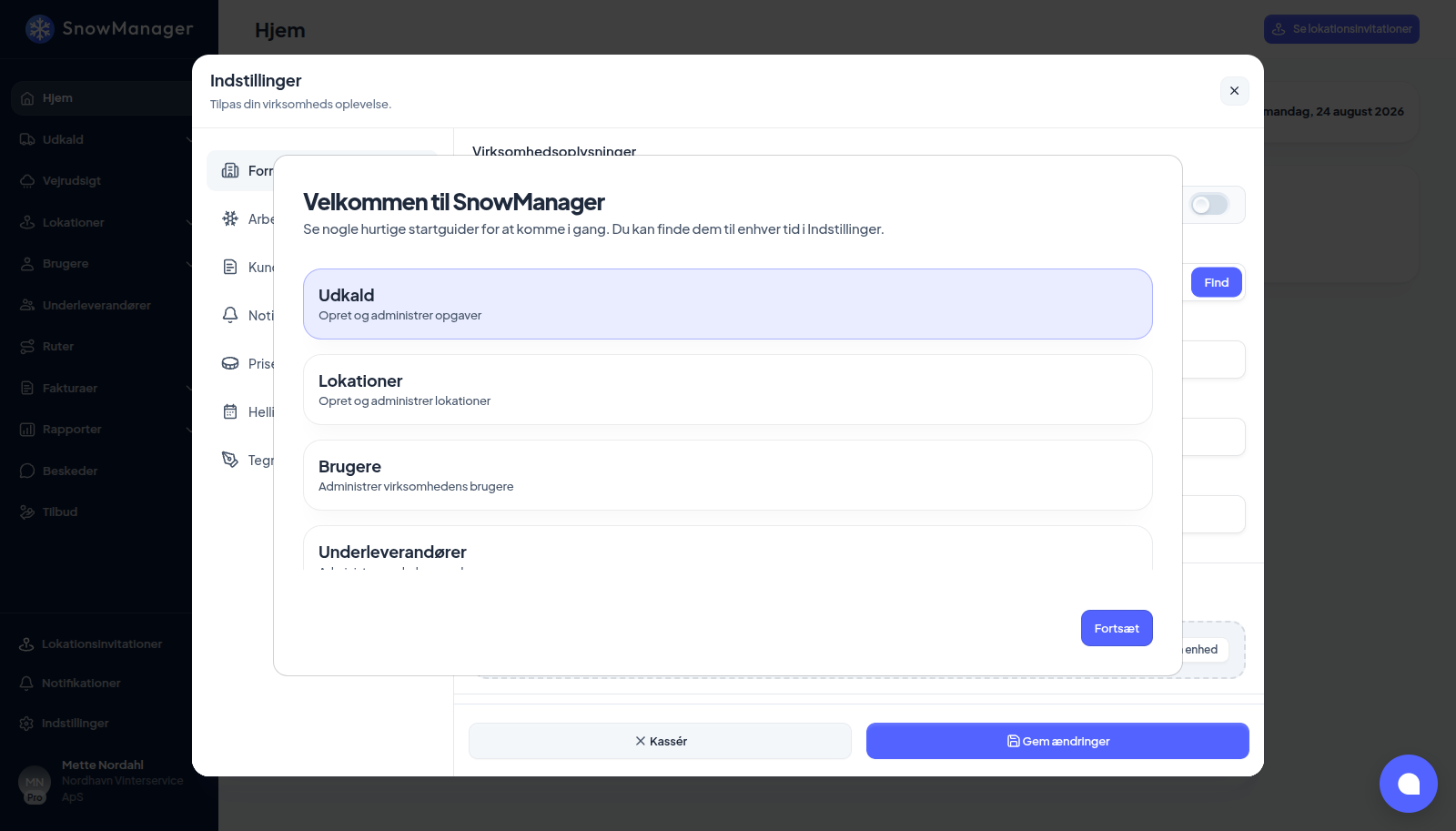The width and height of the screenshot is (1456, 831).
Task: Click Fortsæt in the welcome dialog
Action: point(1117,628)
